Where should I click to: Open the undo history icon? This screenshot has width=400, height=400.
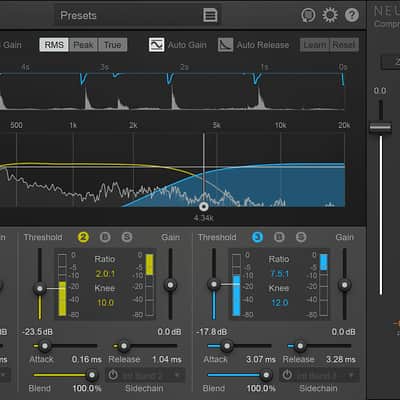click(x=308, y=15)
